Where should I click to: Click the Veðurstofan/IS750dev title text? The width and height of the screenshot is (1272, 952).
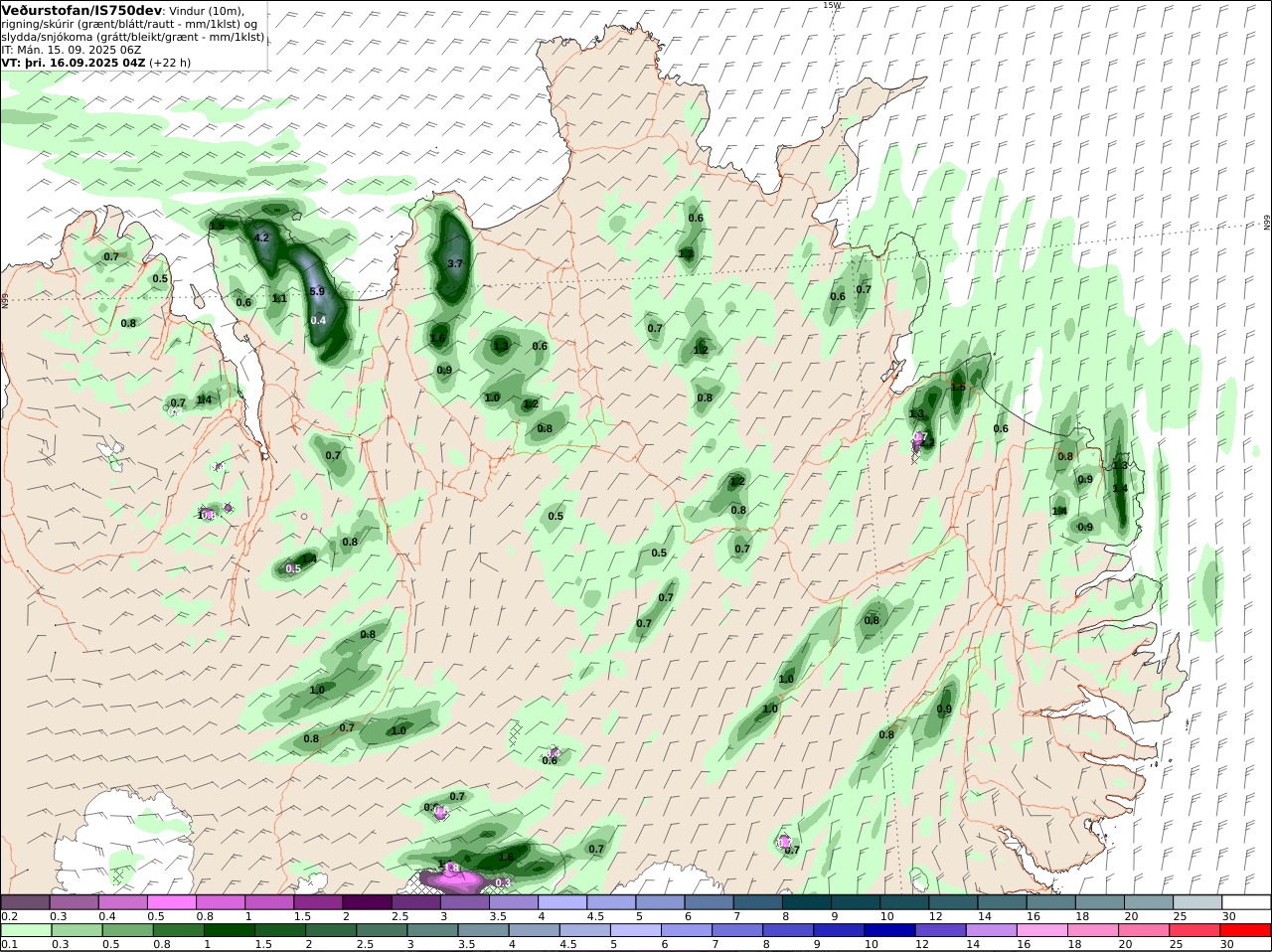coord(81,10)
